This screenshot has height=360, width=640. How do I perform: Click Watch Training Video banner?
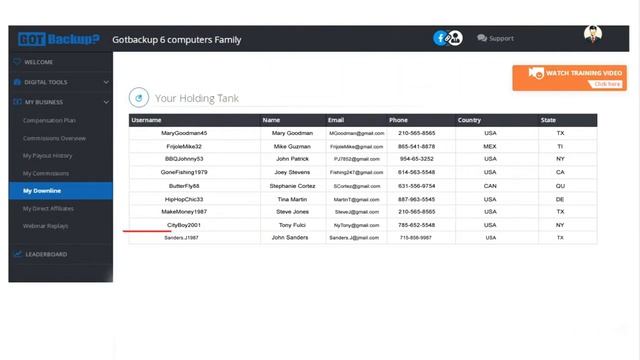point(569,78)
